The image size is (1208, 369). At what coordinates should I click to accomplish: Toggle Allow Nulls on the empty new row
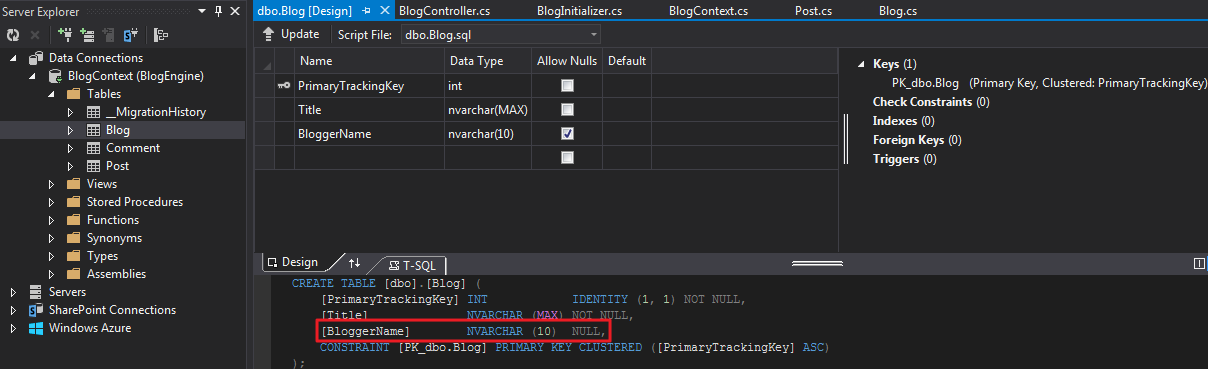point(567,158)
